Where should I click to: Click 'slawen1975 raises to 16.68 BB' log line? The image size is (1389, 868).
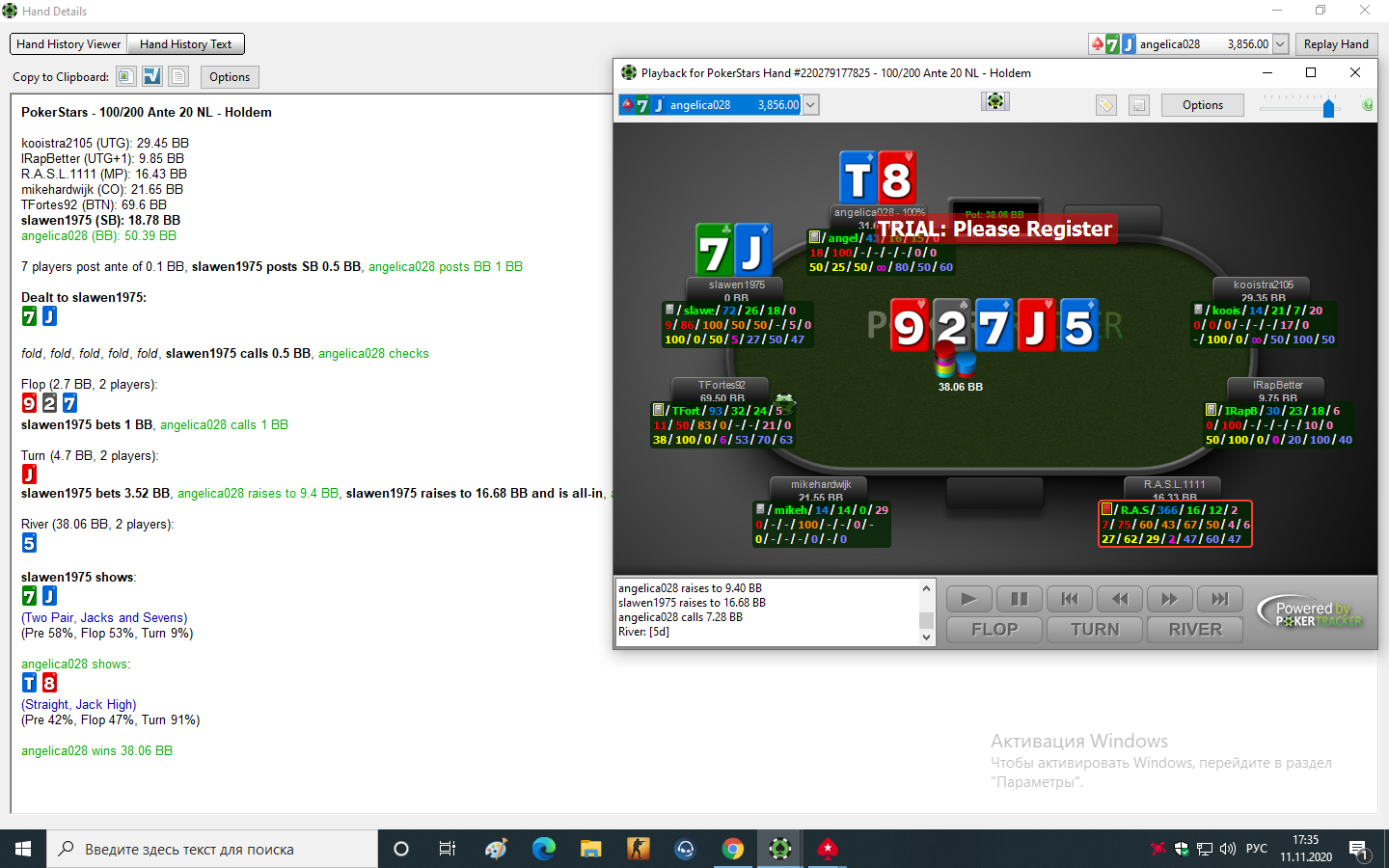692,603
